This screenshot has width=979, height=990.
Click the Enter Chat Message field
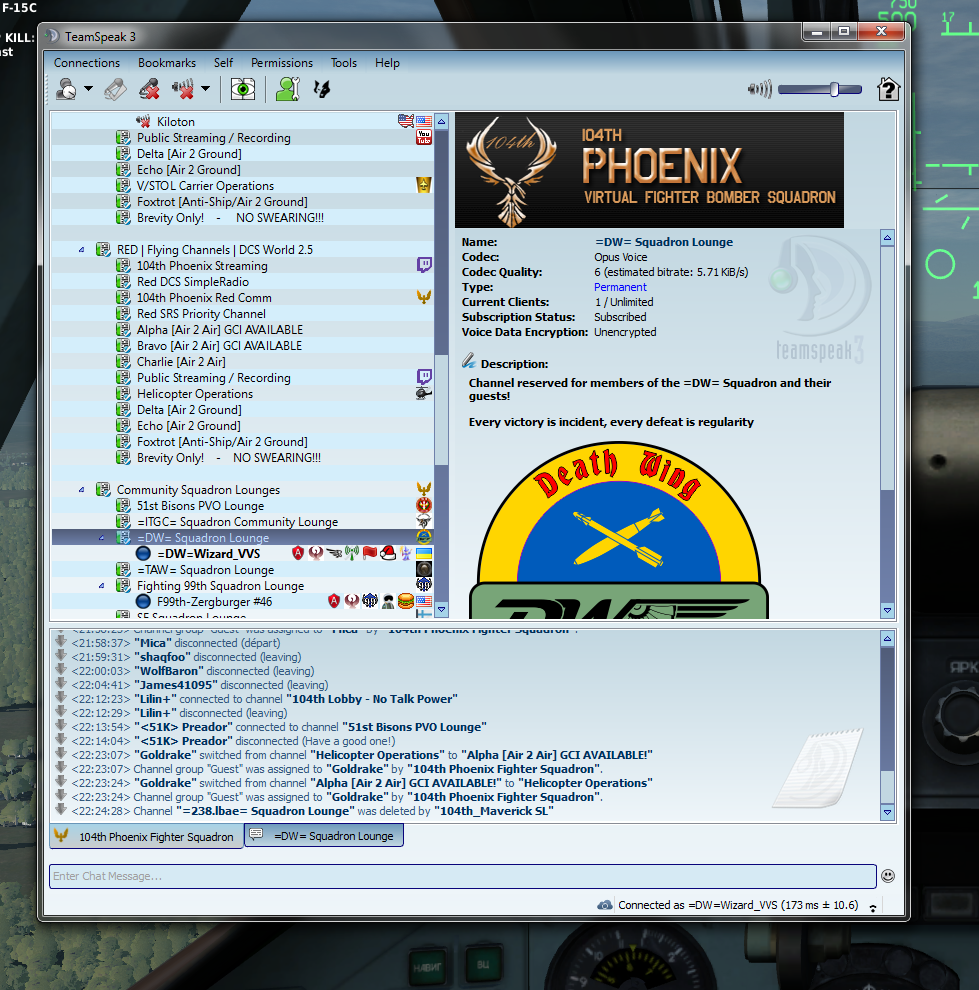tap(463, 876)
